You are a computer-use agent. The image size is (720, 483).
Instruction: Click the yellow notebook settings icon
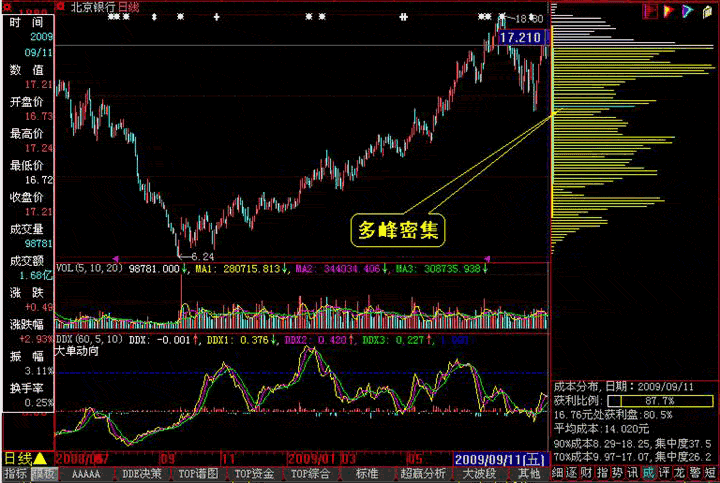(707, 11)
